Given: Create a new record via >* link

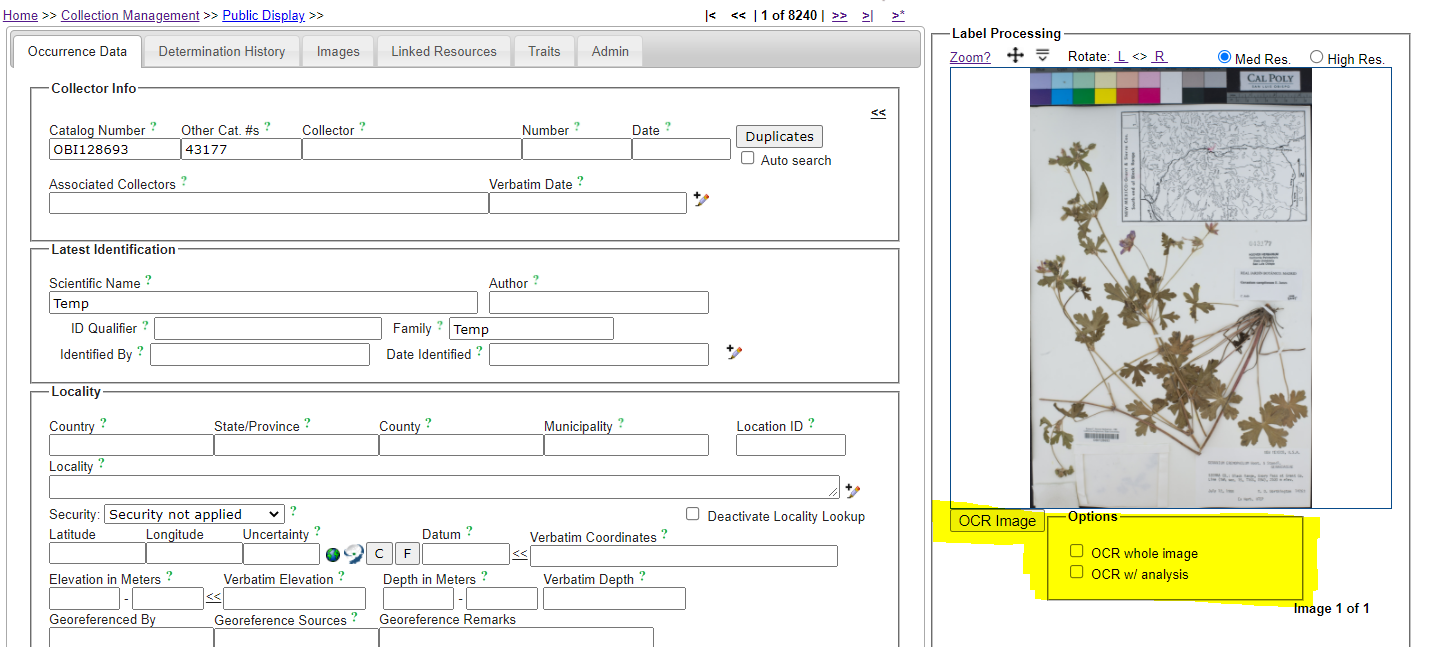Looking at the screenshot, I should click(898, 15).
